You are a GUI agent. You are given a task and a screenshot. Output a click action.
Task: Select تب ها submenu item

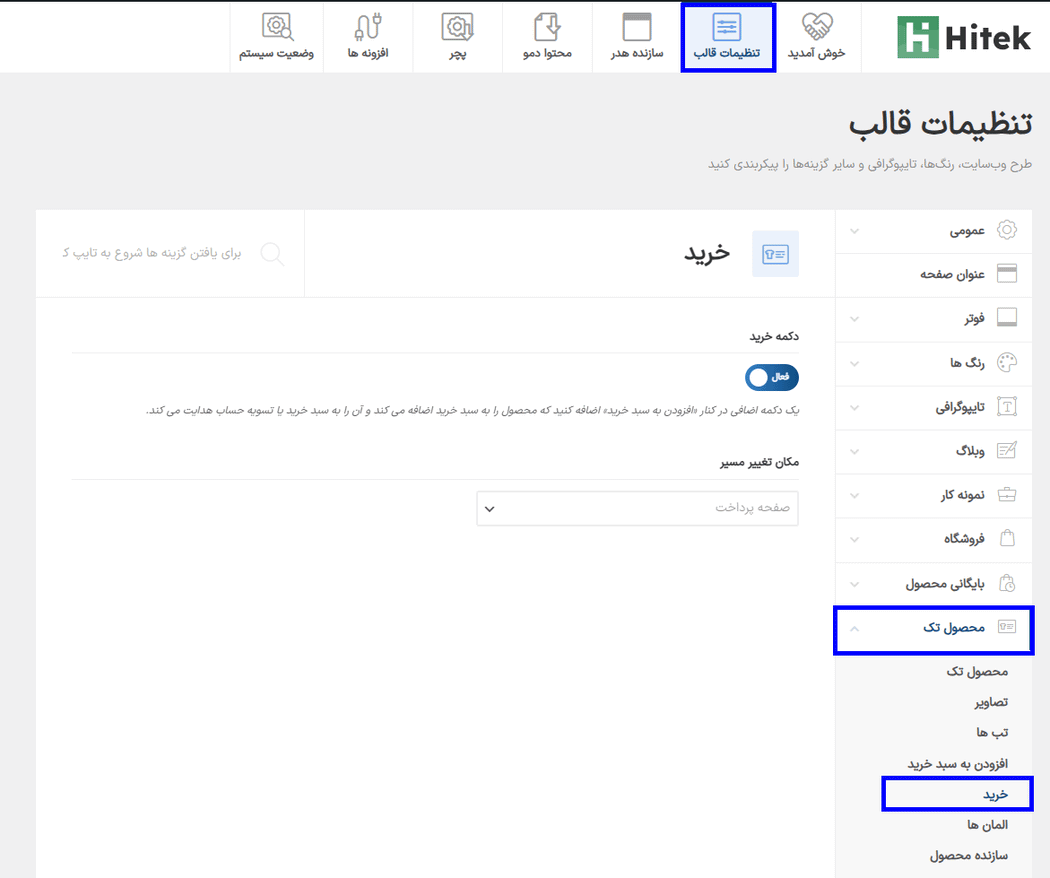coord(992,733)
